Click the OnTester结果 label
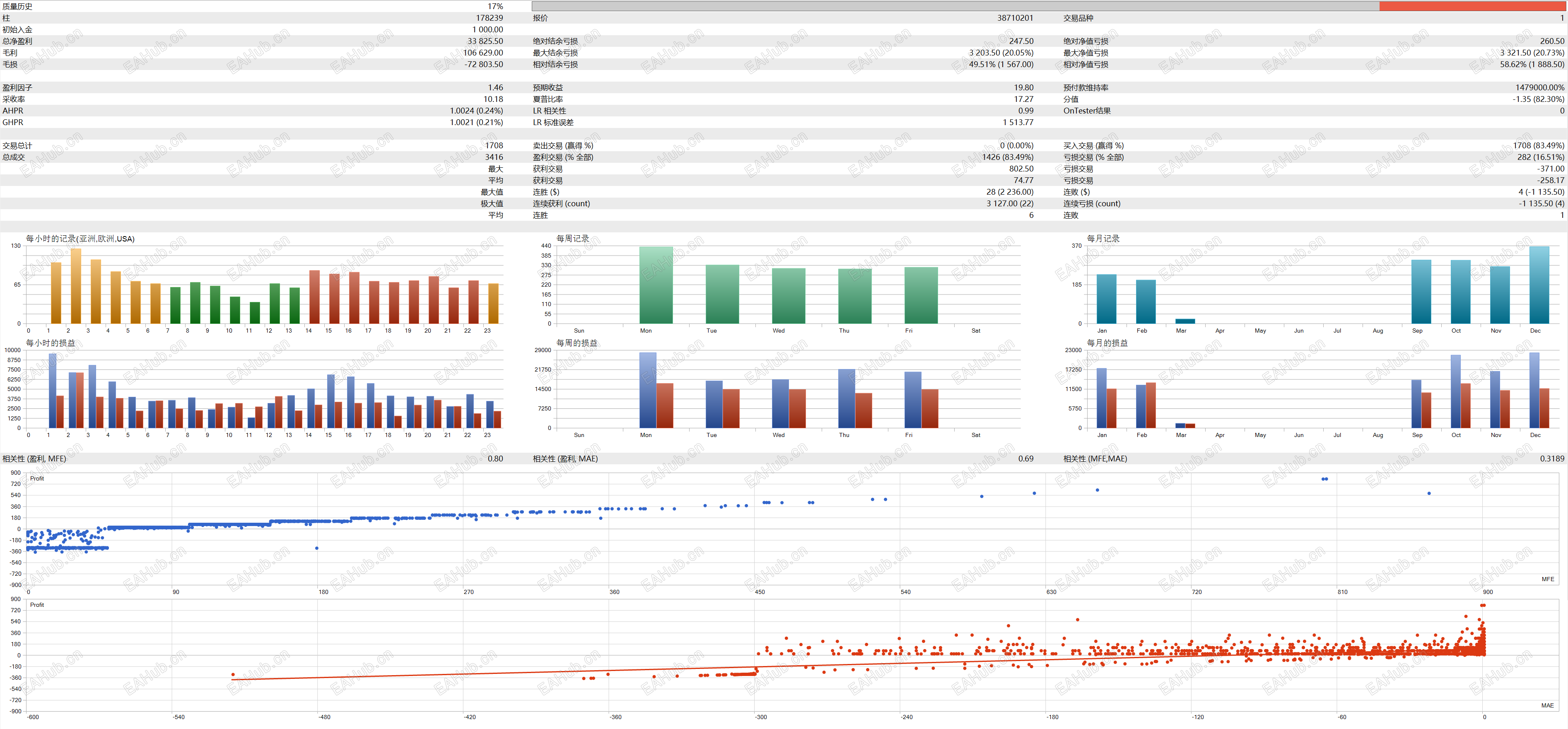Viewport: 1568px width, 729px height. point(1086,111)
